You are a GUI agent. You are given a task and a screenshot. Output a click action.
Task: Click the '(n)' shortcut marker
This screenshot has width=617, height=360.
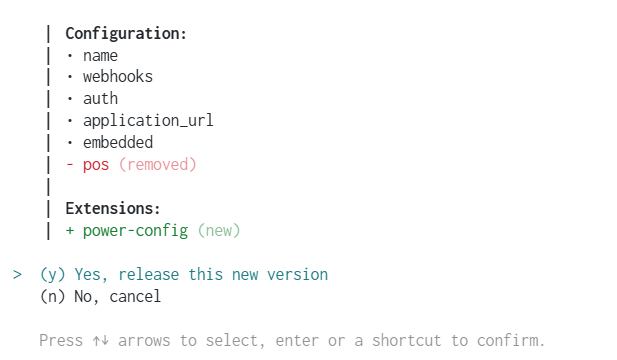(x=52, y=297)
